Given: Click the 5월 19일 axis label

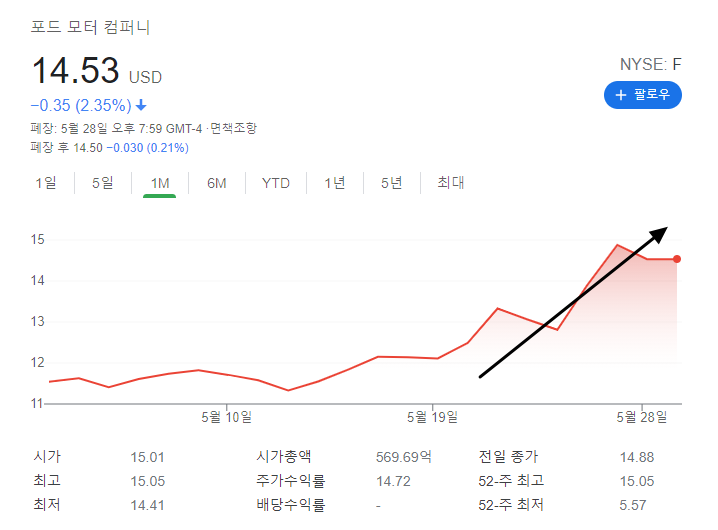Looking at the screenshot, I should tap(433, 417).
